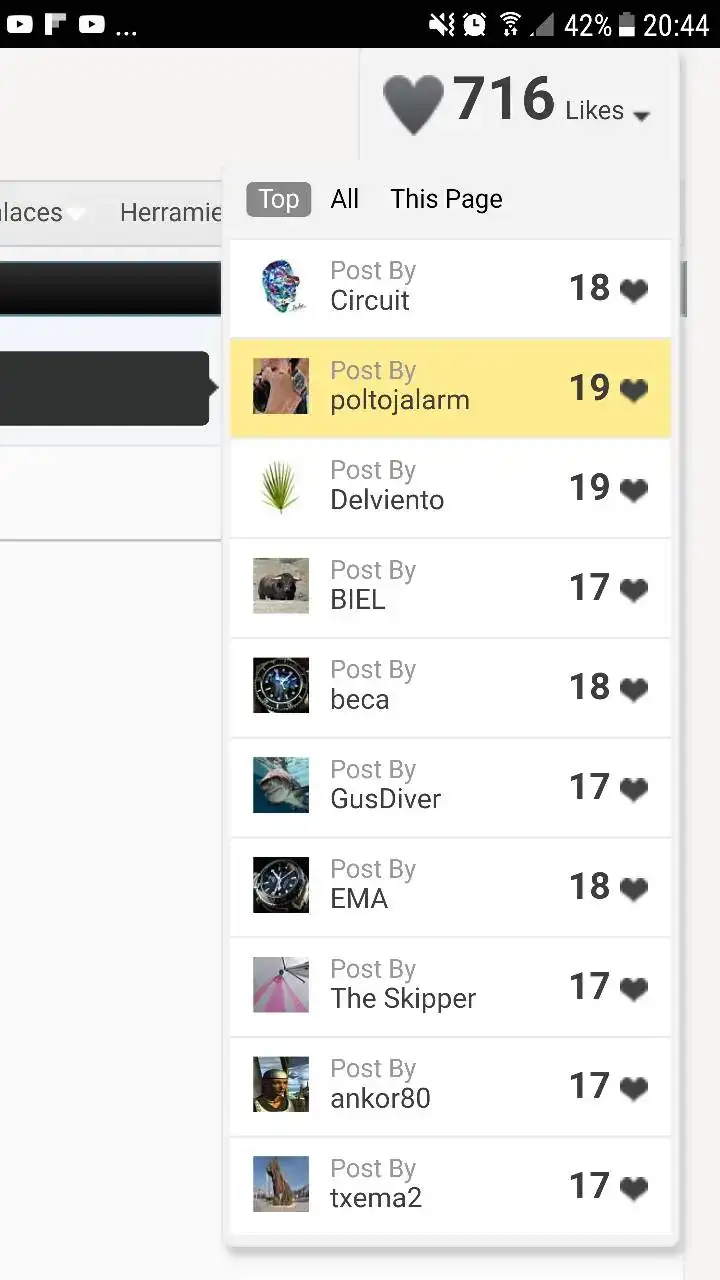
Task: Open the post by BIEL
Action: [x=450, y=587]
